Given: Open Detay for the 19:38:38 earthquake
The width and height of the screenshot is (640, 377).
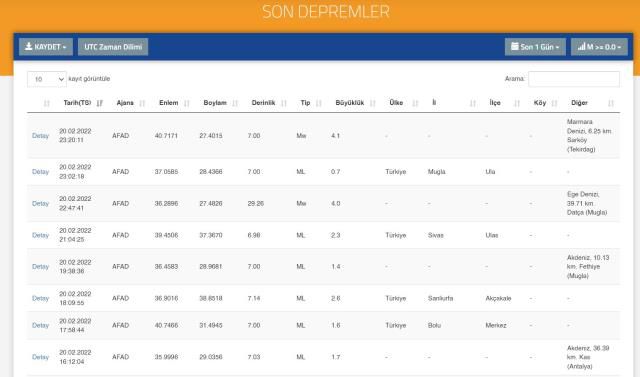Looking at the screenshot, I should pyautogui.click(x=40, y=267).
